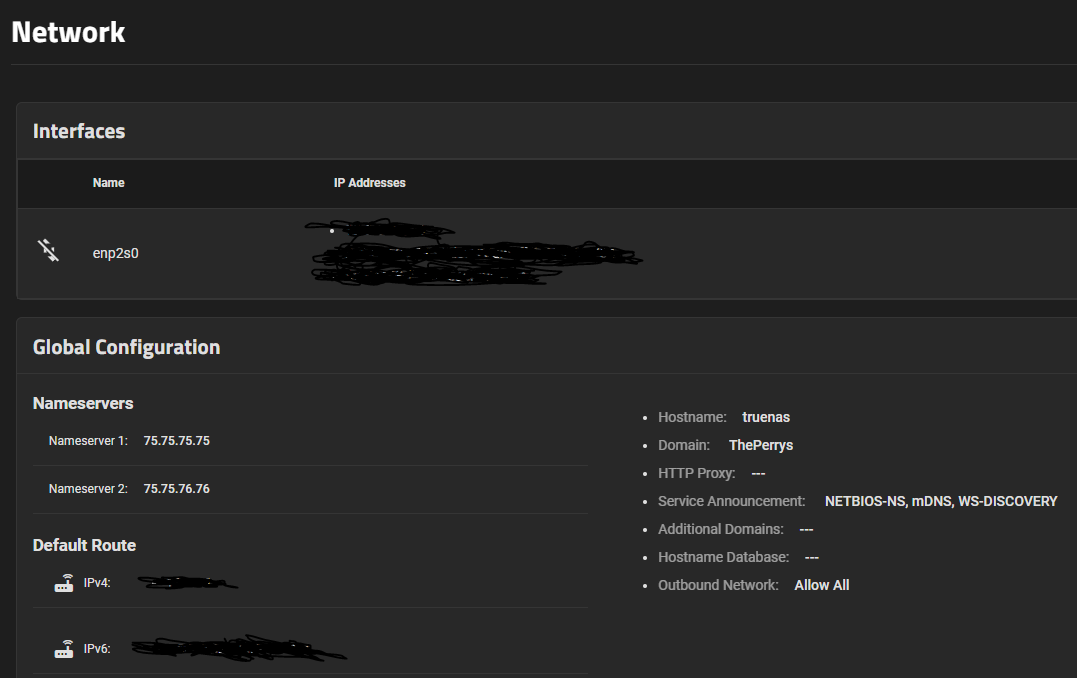Click the HTTP Proxy entry
Screen dimensions: 1077x678
(x=711, y=473)
